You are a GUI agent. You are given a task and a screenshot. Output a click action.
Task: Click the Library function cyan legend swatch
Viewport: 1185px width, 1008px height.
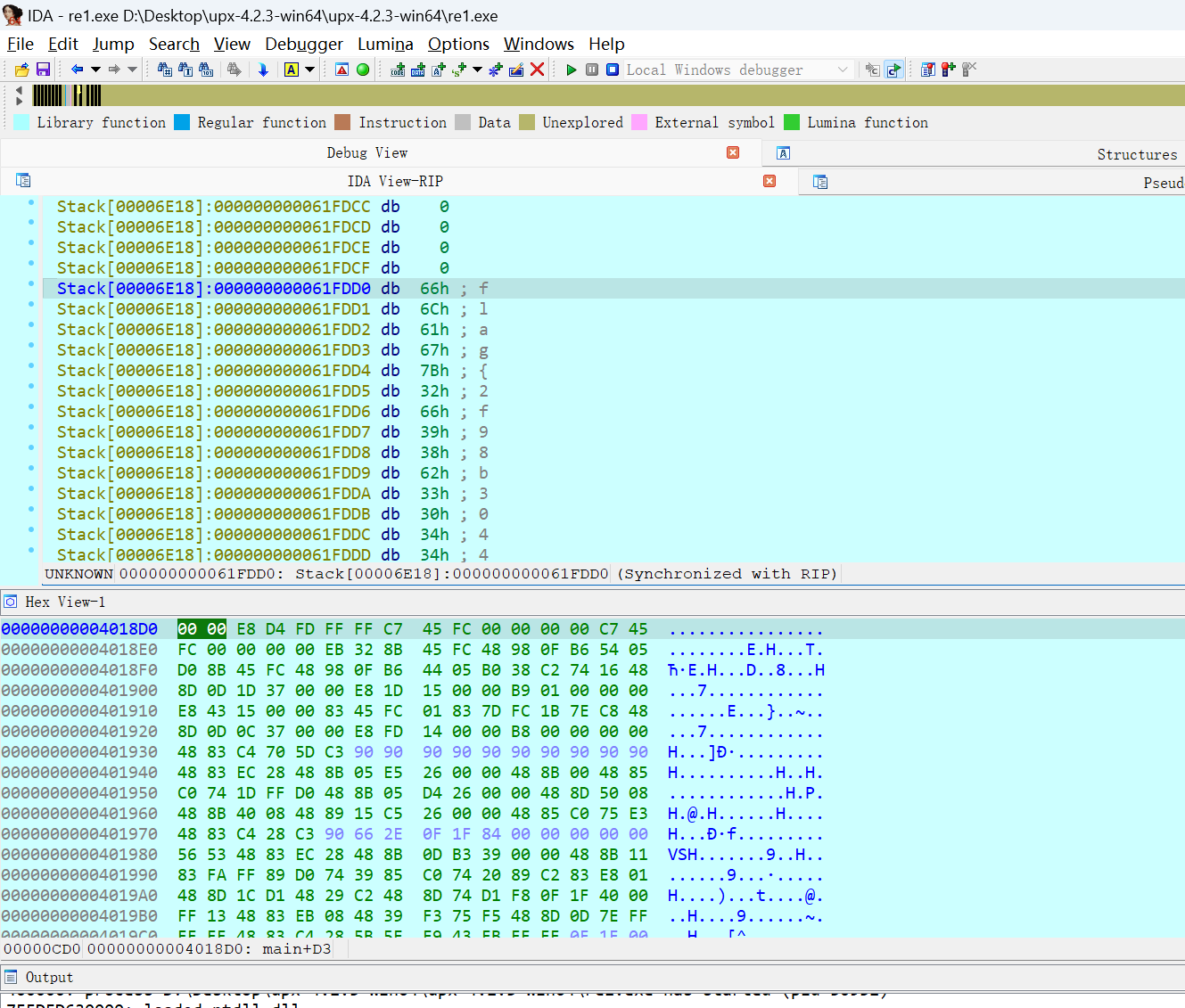(21, 122)
